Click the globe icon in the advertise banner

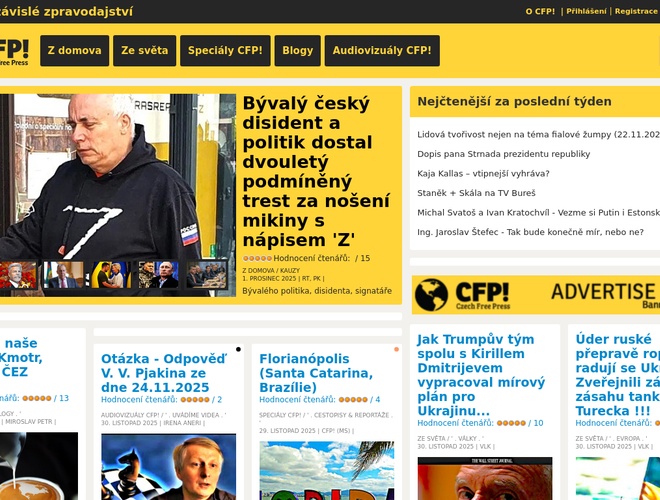pos(431,295)
